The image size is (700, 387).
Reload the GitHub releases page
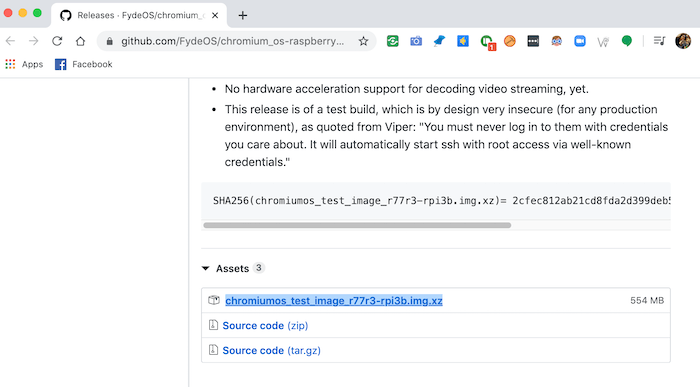coord(57,41)
